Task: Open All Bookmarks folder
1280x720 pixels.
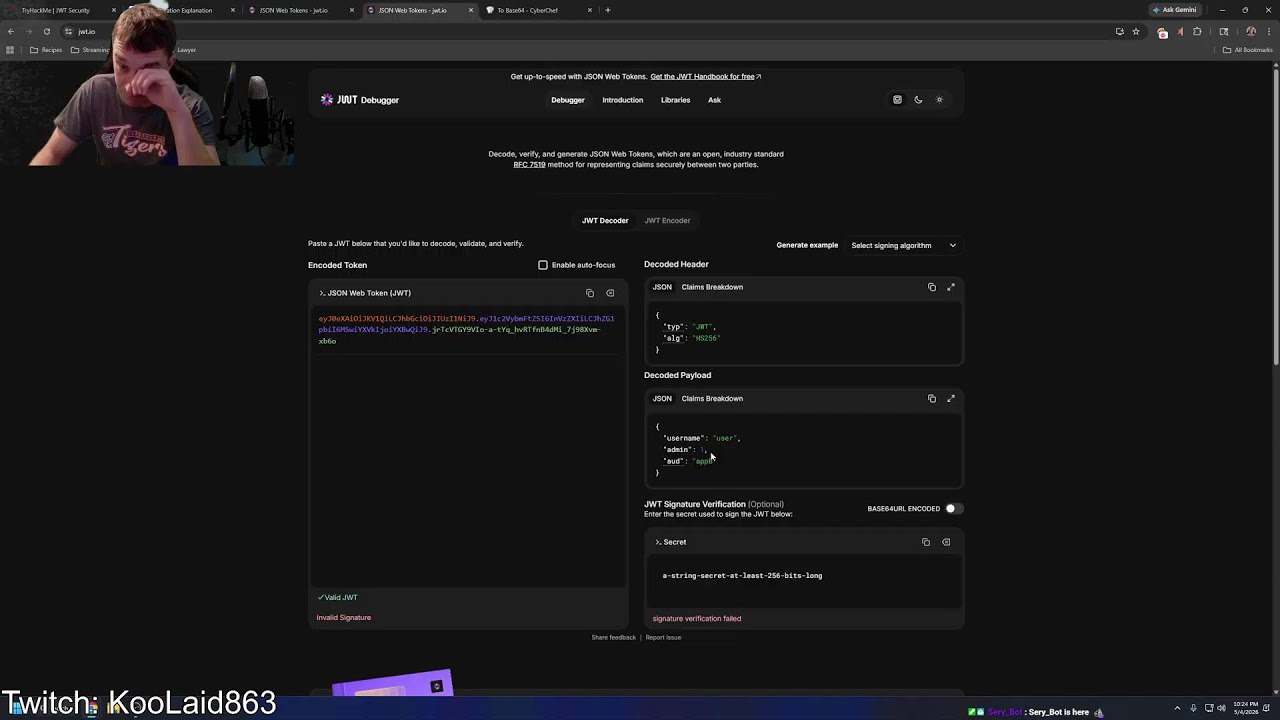Action: coord(1247,50)
